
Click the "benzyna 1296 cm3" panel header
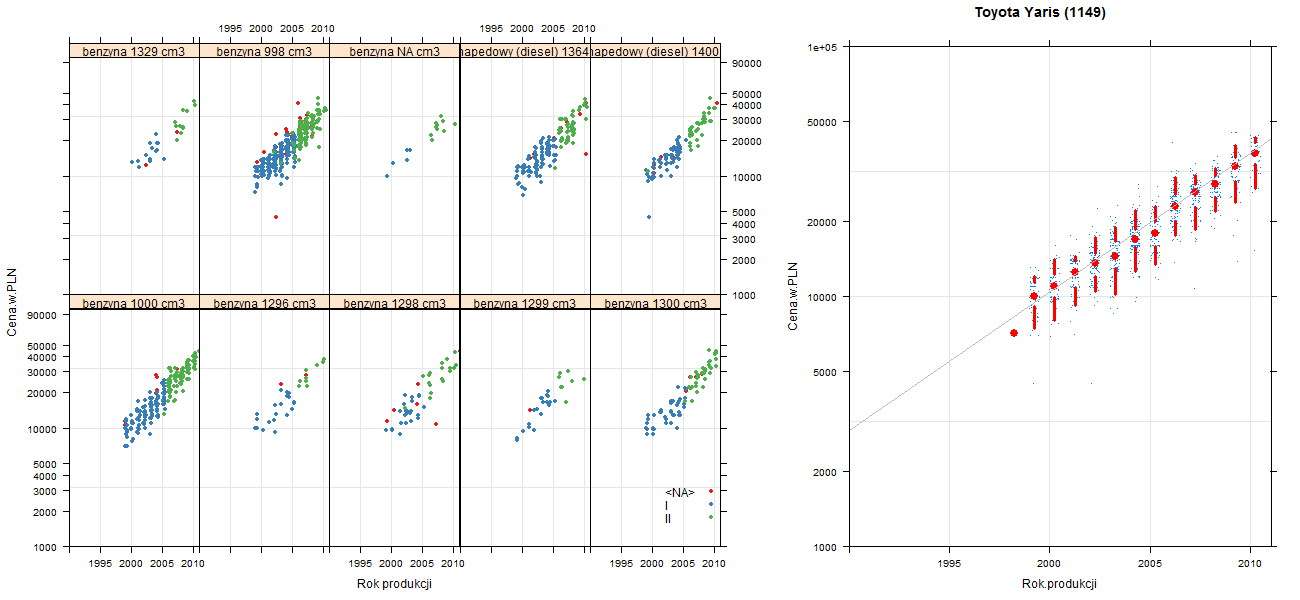264,302
